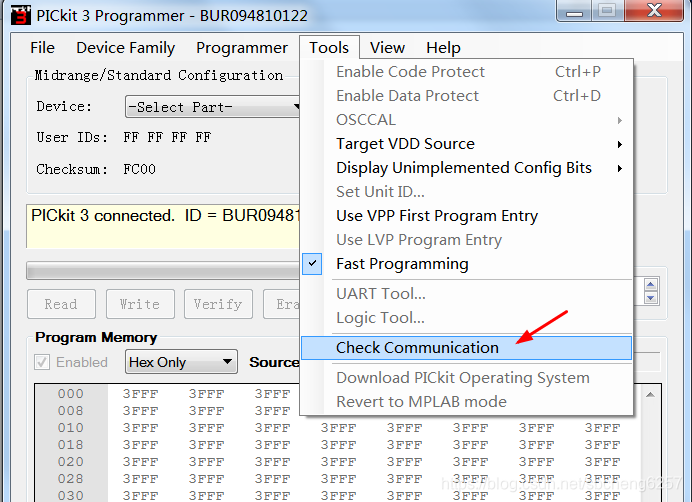Click the first 3FFF cell in row 000

point(140,394)
